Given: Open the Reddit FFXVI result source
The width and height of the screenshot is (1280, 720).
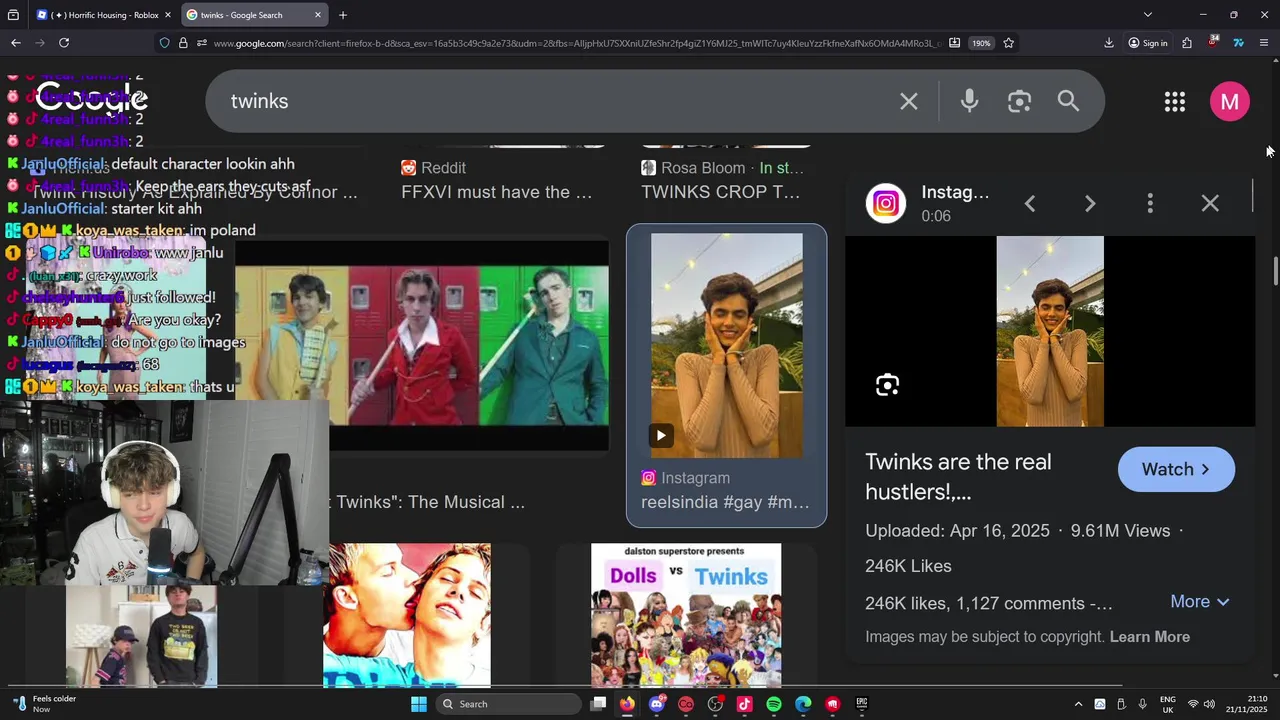Looking at the screenshot, I should click(x=434, y=168).
